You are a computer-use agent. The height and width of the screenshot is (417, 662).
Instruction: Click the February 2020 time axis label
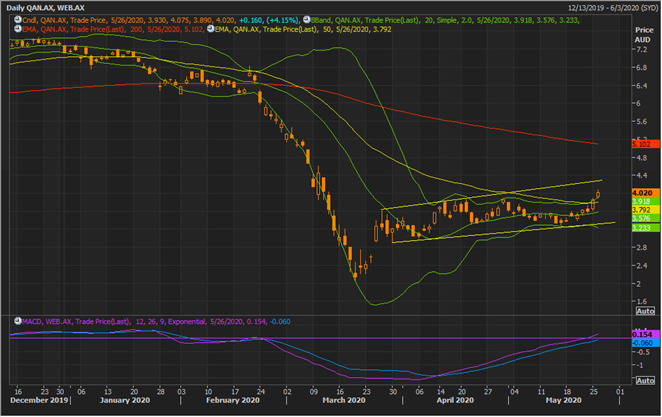point(233,400)
